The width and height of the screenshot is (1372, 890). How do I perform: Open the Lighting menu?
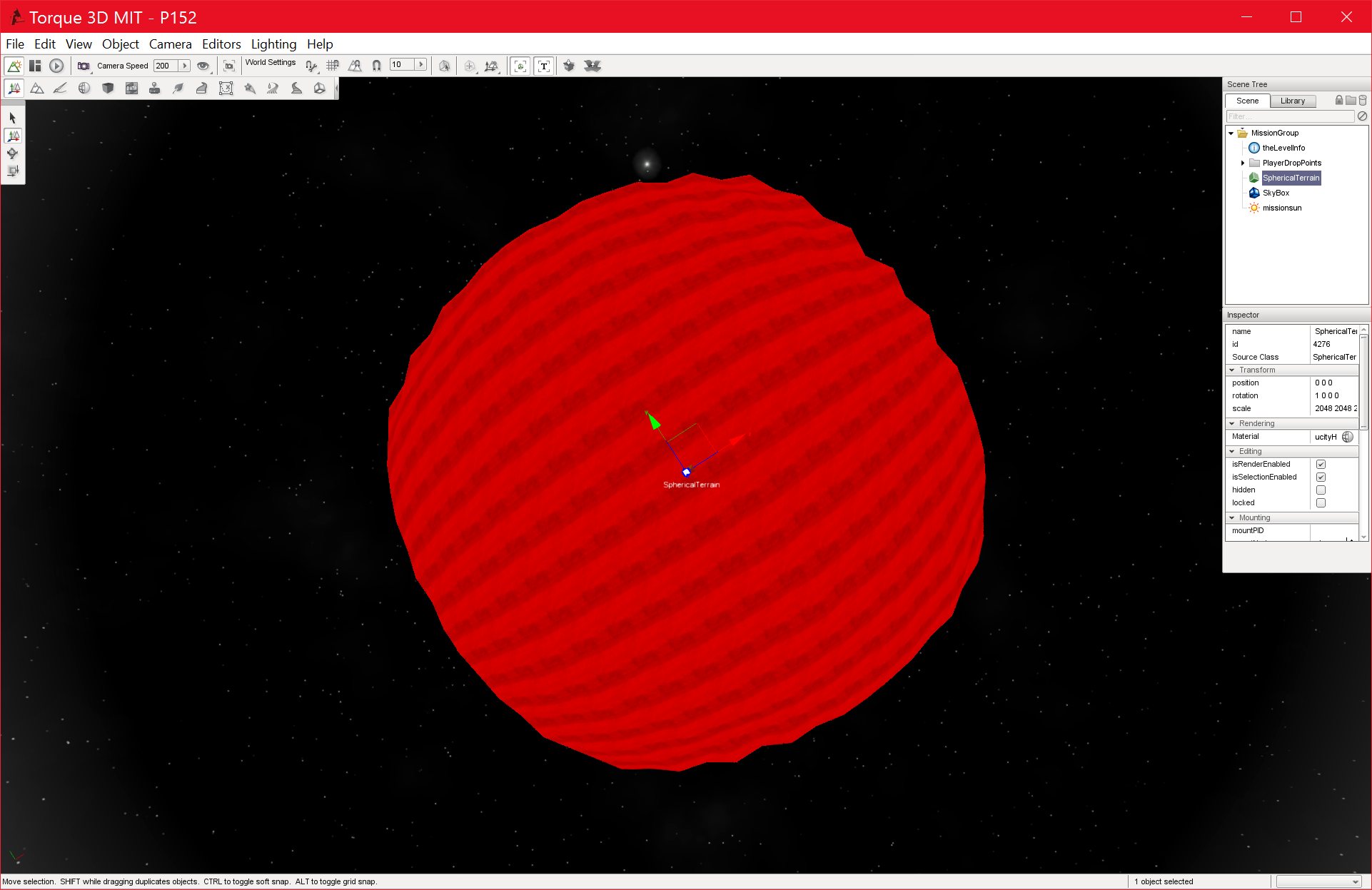[x=273, y=44]
